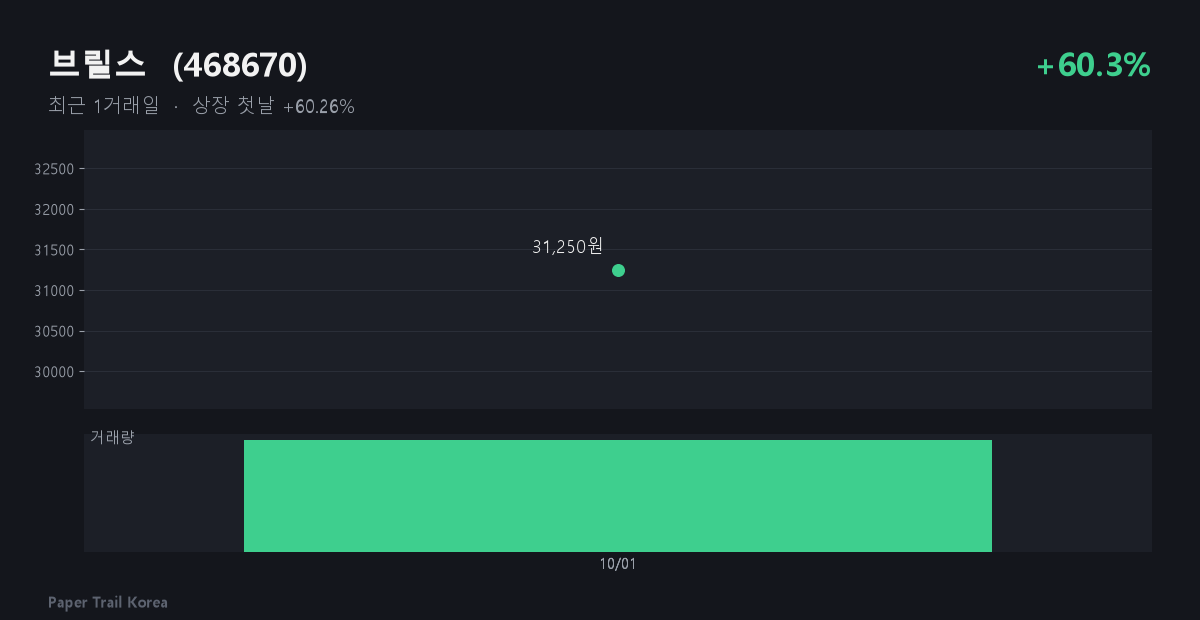This screenshot has width=1200, height=620.
Task: Click the 32000 y-axis tick label
Action: point(54,210)
